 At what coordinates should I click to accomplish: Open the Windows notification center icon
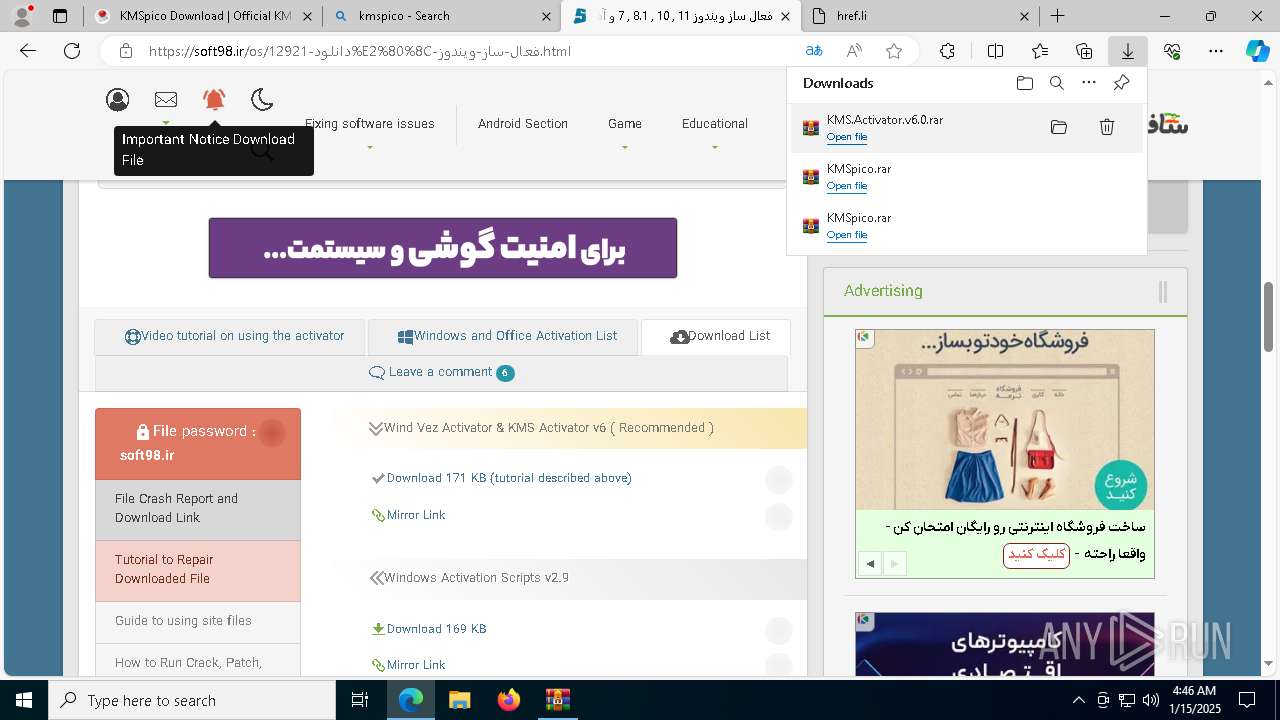(1247, 700)
